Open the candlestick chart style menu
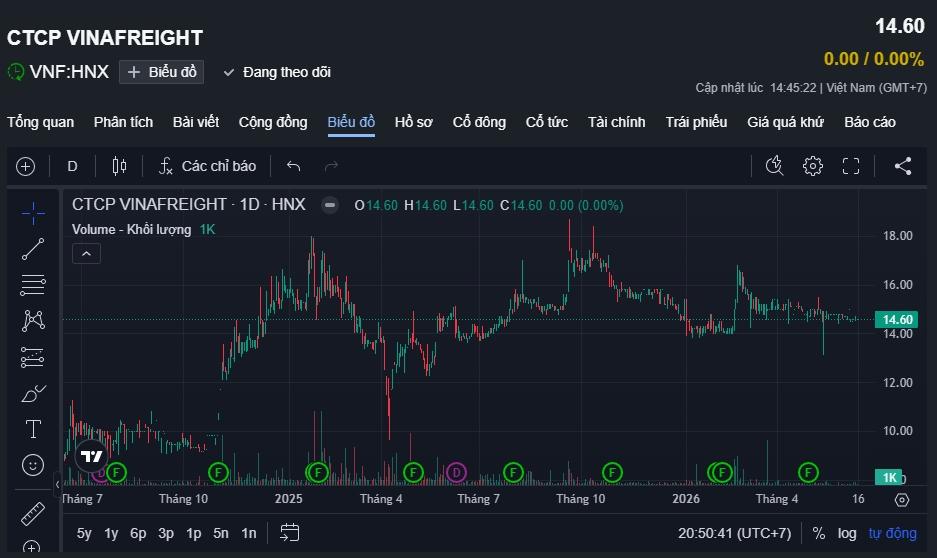937x558 pixels. pyautogui.click(x=120, y=166)
